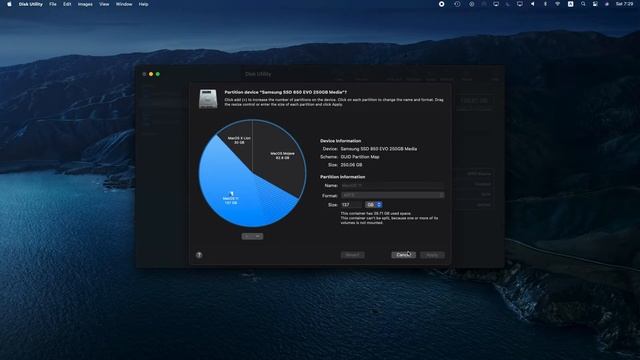Click the menu bar clock
The height and width of the screenshot is (360, 640).
click(624, 4)
